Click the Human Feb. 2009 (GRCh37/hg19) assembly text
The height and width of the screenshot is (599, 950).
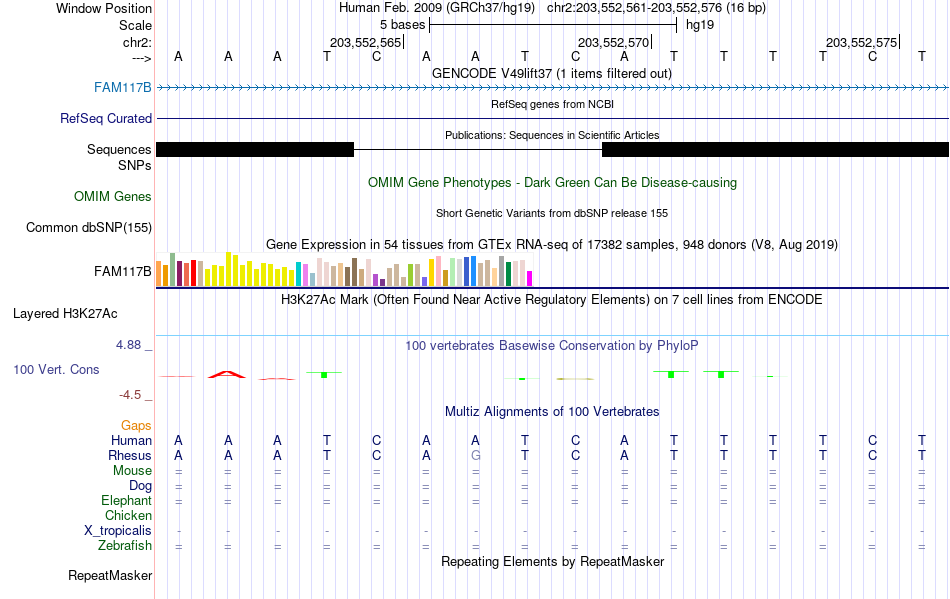437,8
